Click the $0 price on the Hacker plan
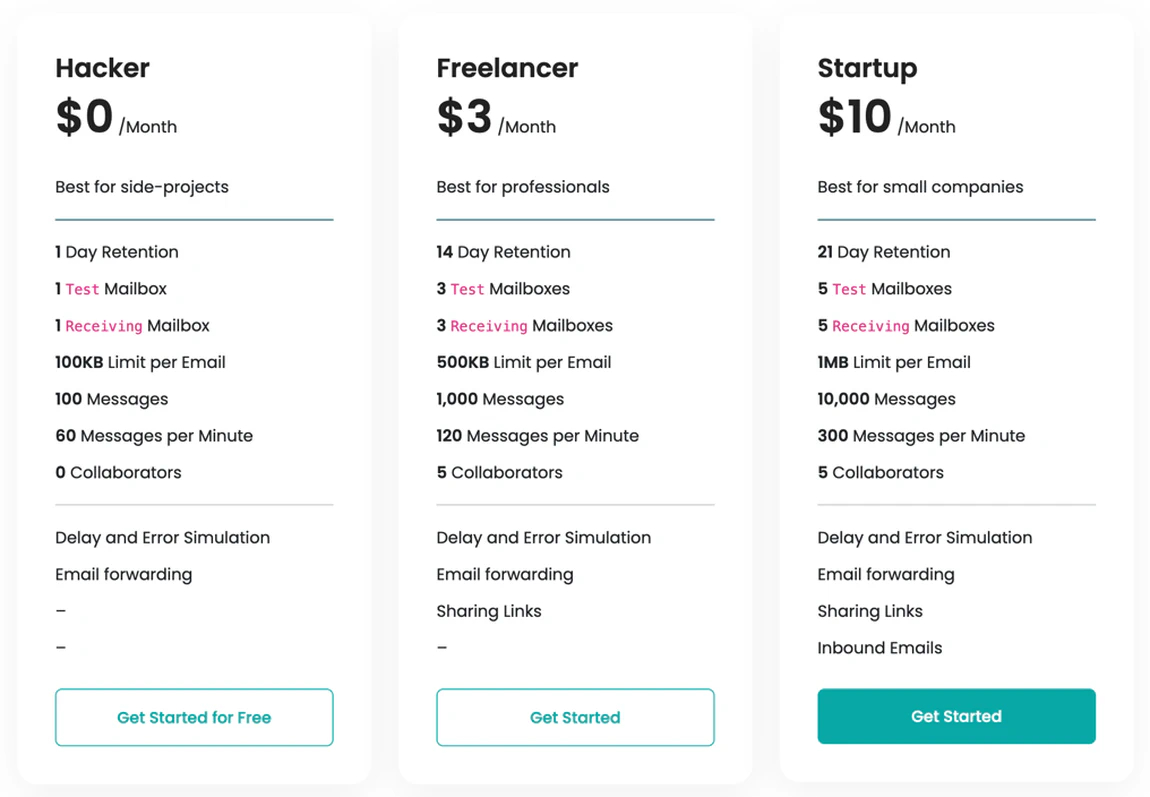Viewport: 1150px width, 797px height. (85, 117)
